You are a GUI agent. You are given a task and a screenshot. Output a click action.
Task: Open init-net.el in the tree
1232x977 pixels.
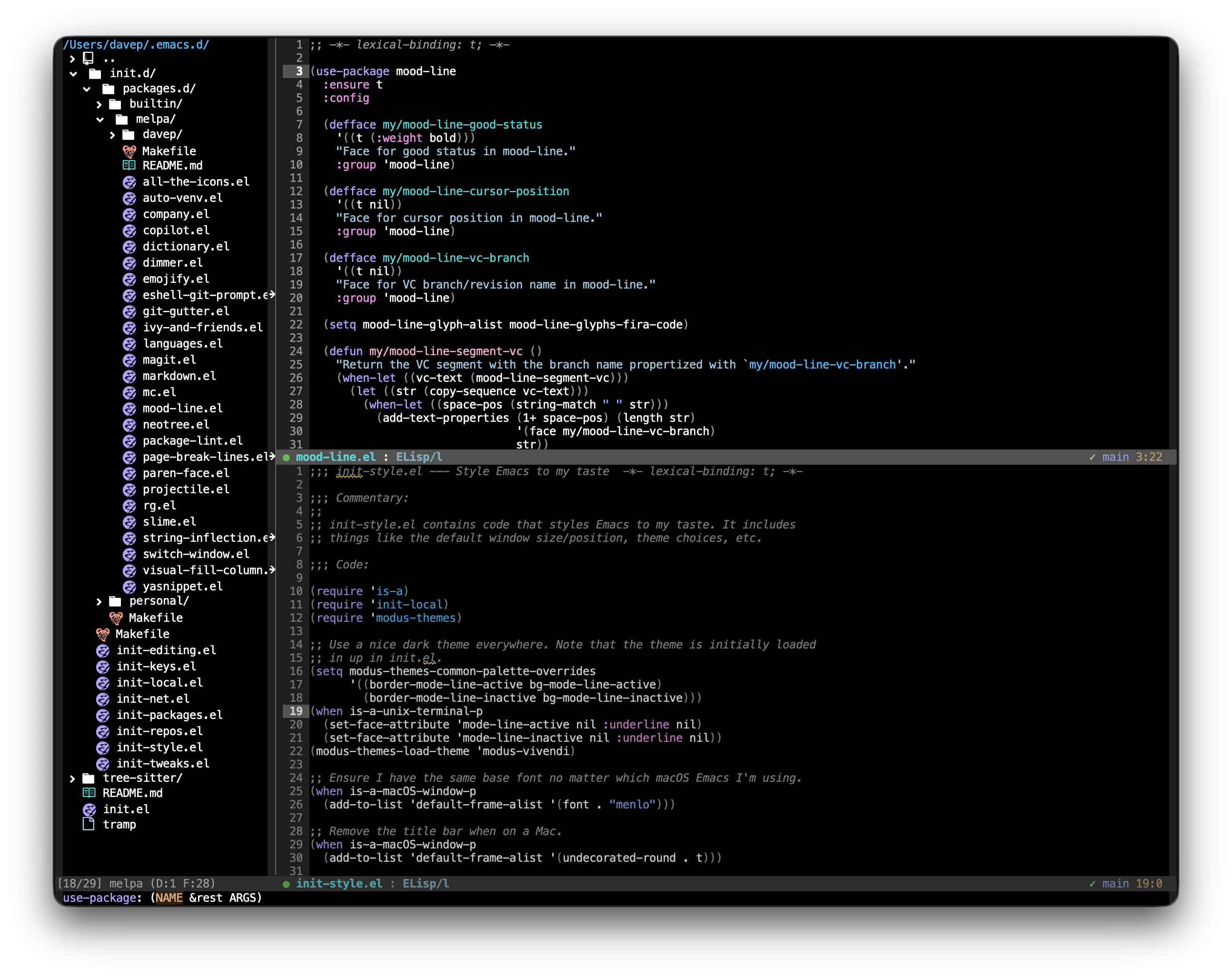[x=152, y=699]
